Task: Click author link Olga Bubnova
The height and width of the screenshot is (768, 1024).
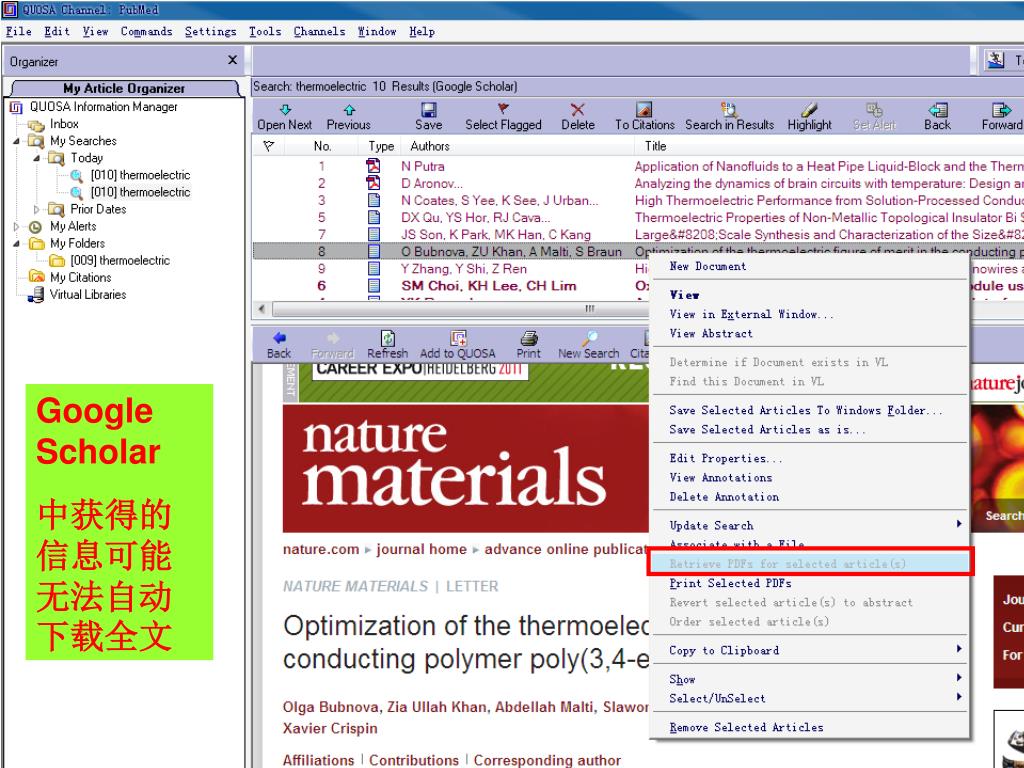Action: click(x=330, y=707)
